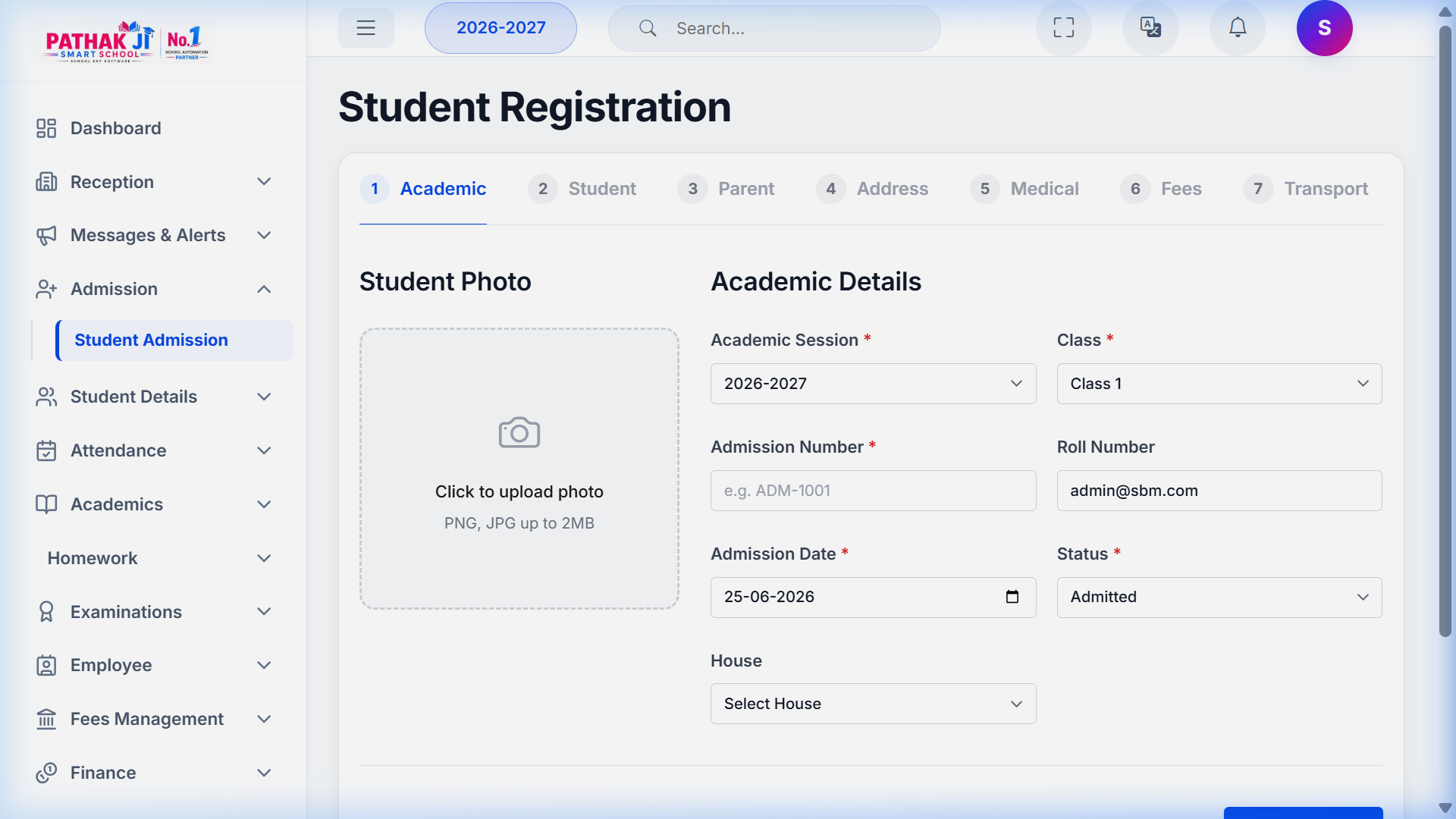Open Student Admission in the sidebar
This screenshot has height=819, width=1456.
[174, 340]
